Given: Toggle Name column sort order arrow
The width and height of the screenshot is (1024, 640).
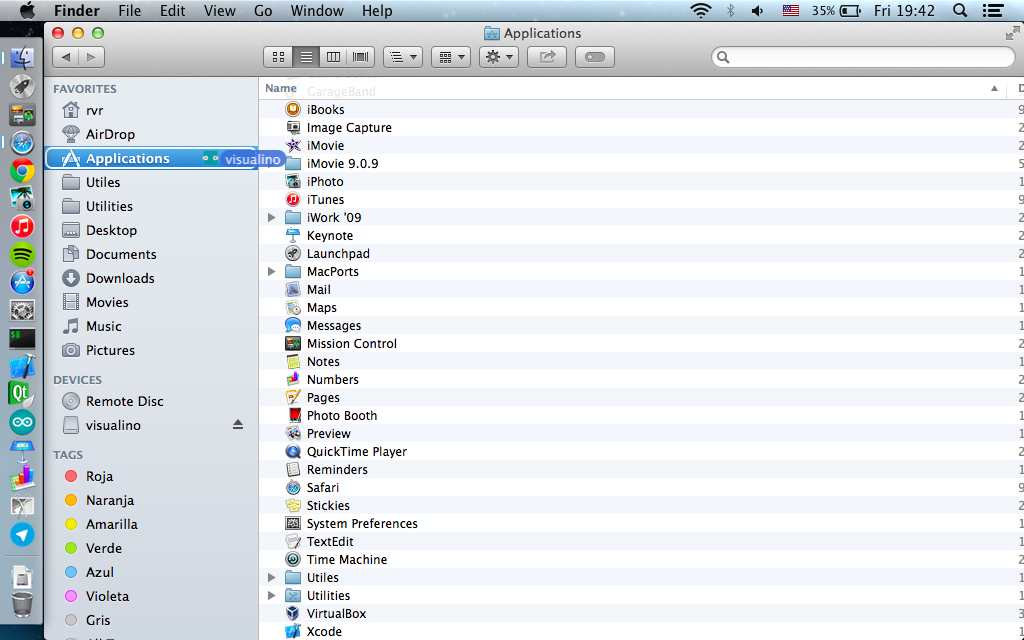Looking at the screenshot, I should [x=994, y=88].
